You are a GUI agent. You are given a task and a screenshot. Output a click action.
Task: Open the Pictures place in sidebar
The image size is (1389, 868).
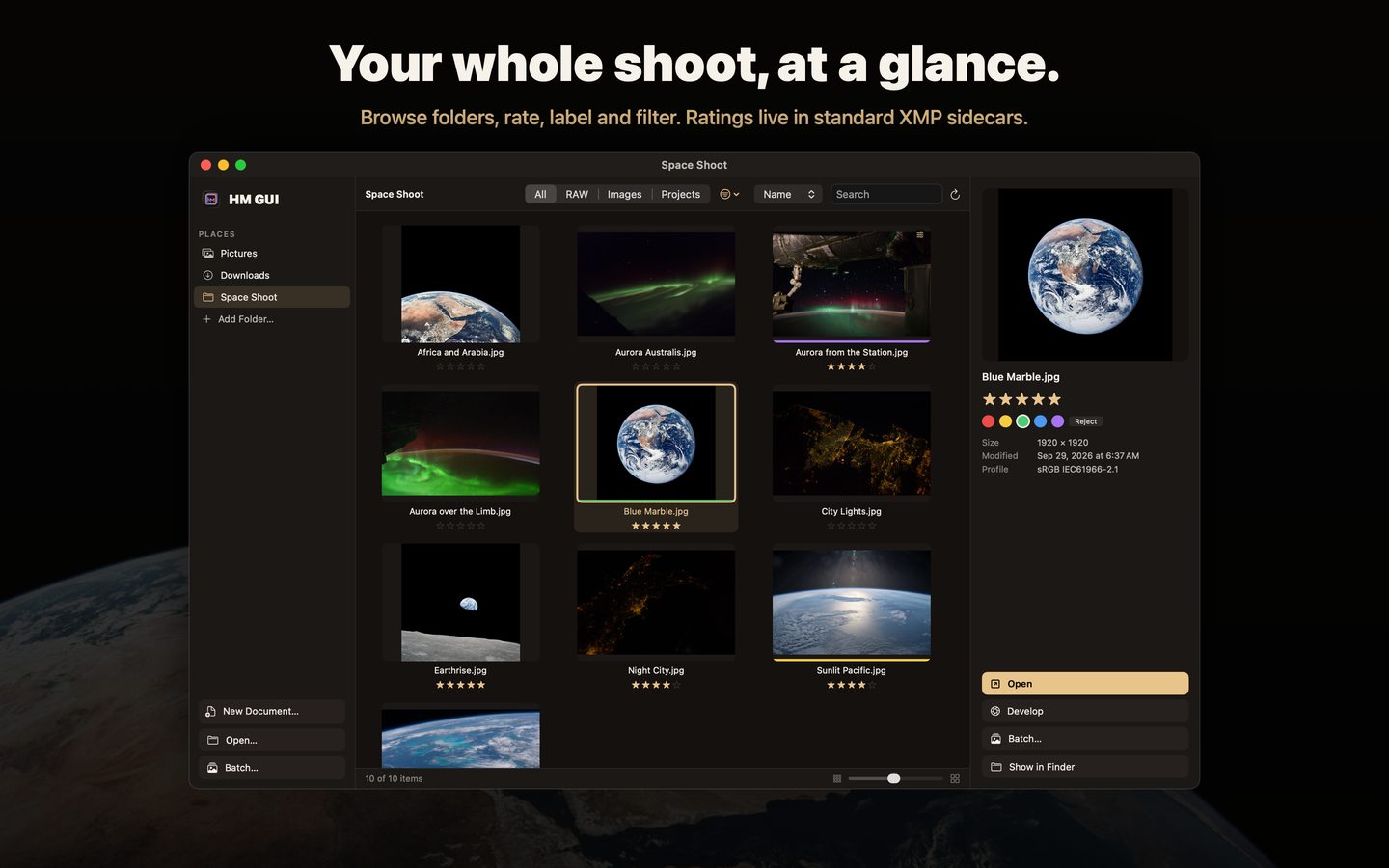pyautogui.click(x=271, y=253)
